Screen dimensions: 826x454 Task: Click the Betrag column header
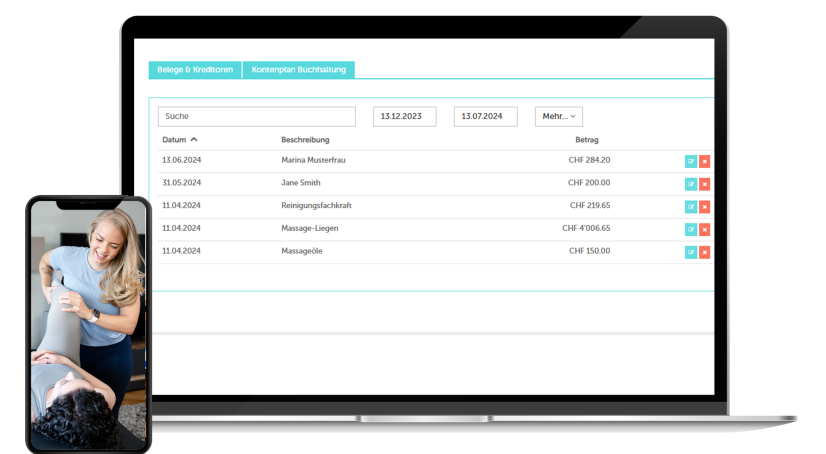[x=586, y=140]
